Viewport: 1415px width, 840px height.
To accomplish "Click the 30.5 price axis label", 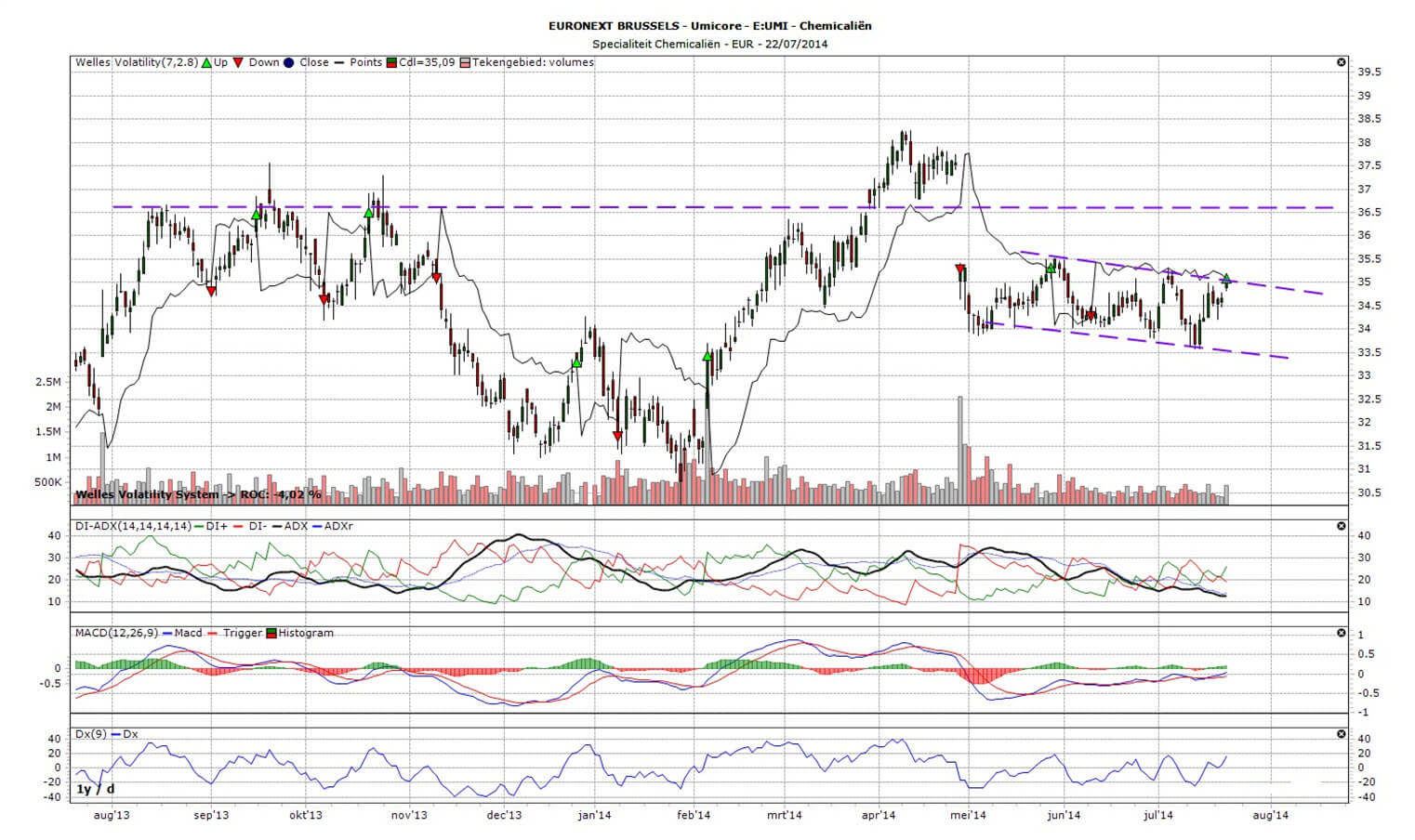I will [1369, 493].
